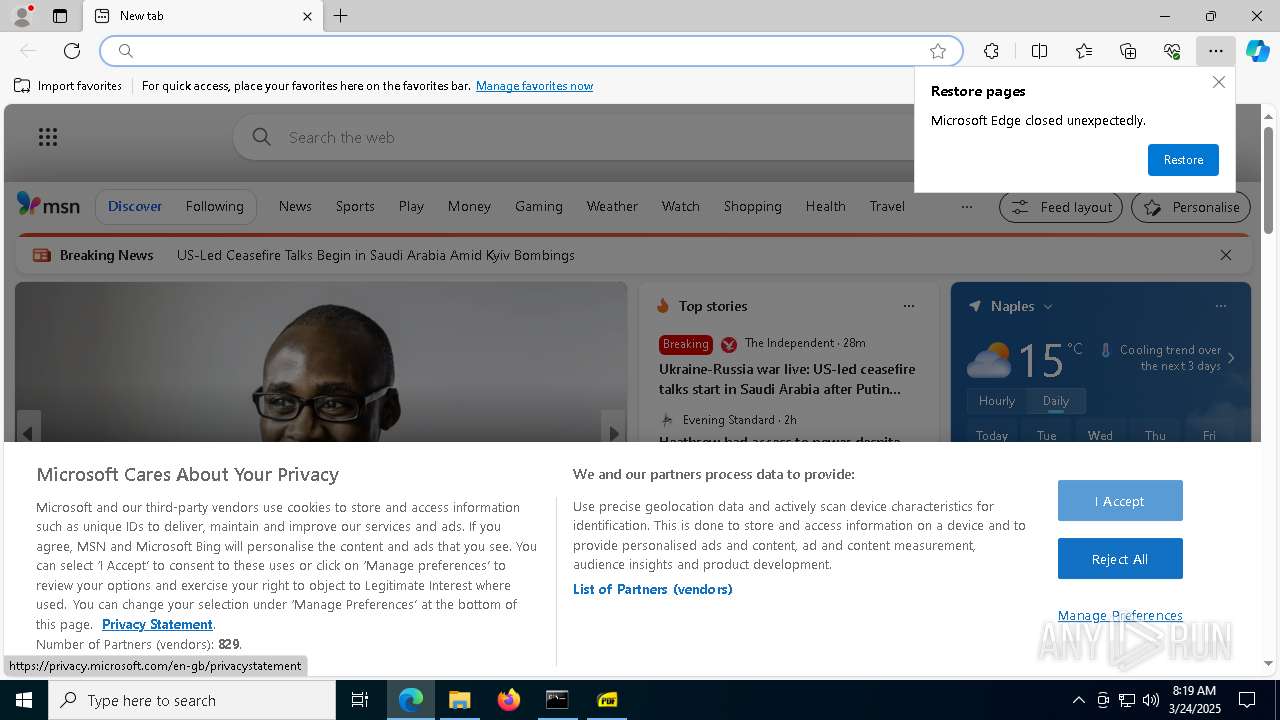Click I Accept for cookies
1280x720 pixels.
[x=1120, y=501]
